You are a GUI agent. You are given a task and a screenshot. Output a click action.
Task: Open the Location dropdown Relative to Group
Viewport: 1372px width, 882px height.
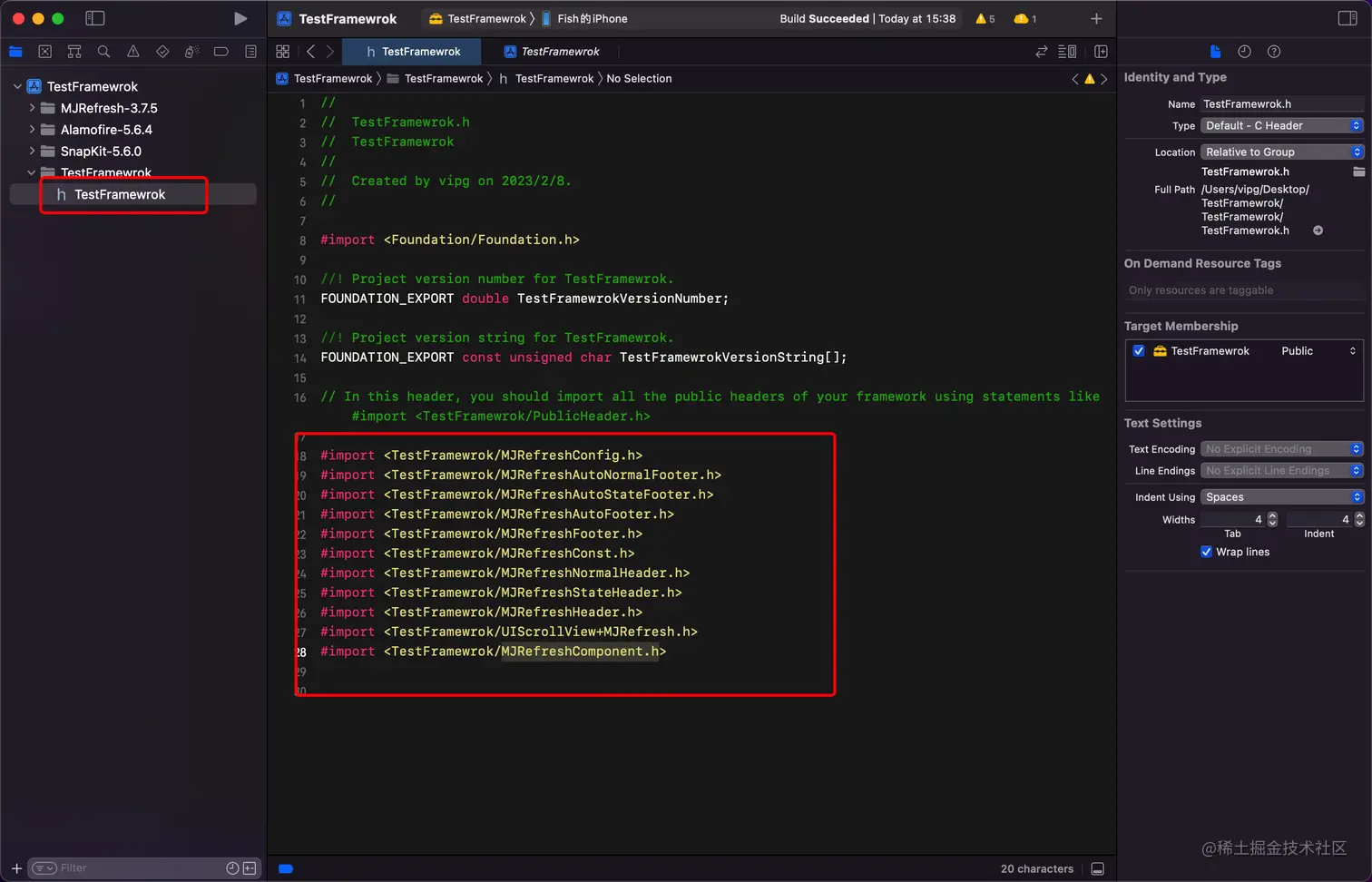point(1282,152)
